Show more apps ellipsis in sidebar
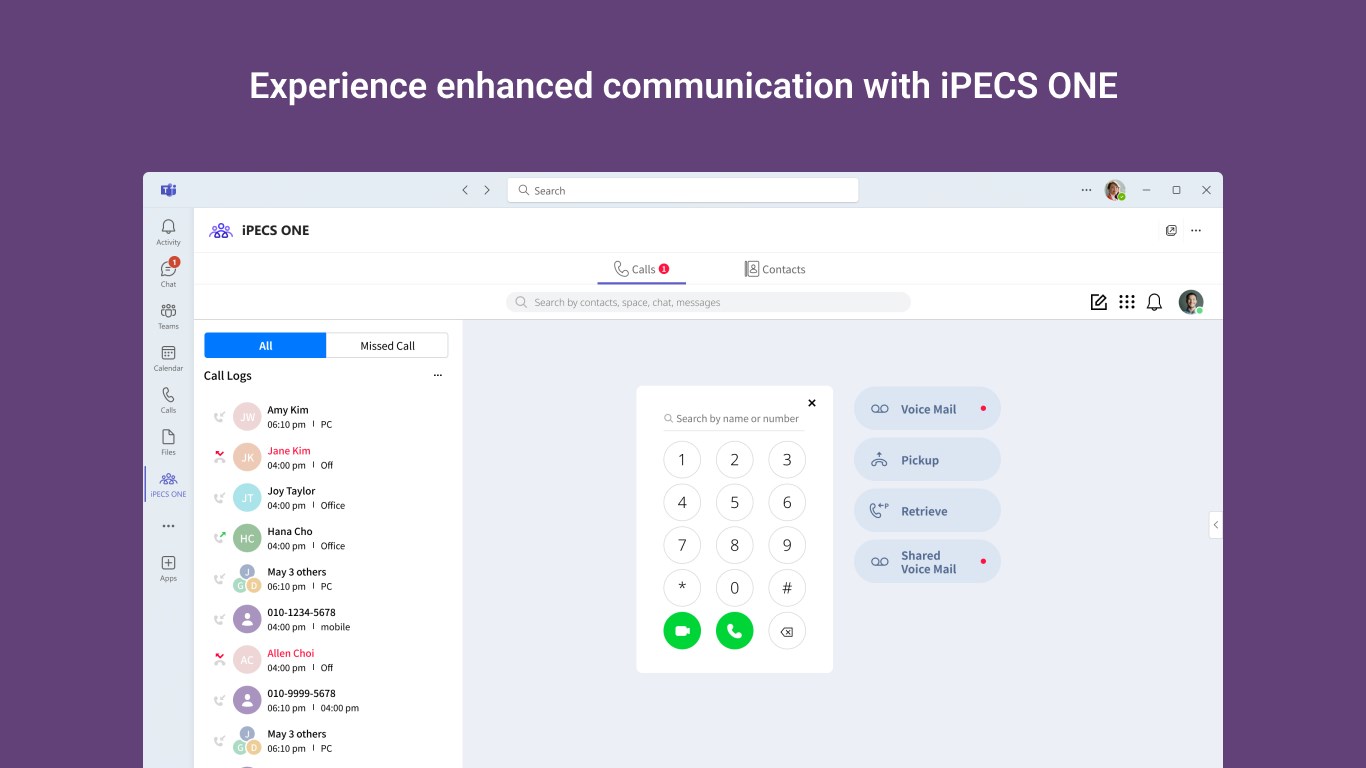Viewport: 1366px width, 768px height. [x=168, y=526]
